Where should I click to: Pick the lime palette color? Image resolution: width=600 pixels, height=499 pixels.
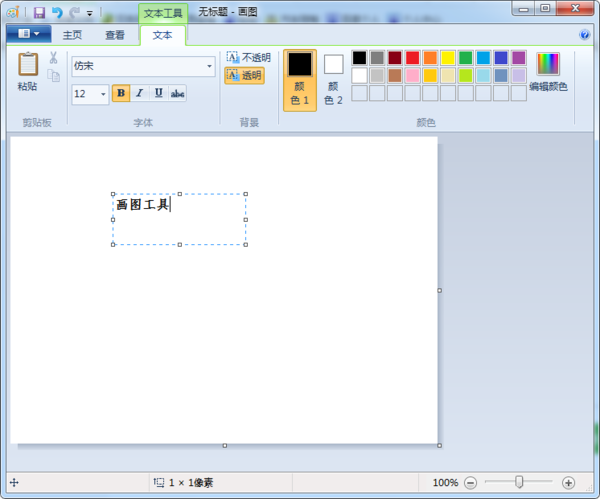tap(466, 75)
